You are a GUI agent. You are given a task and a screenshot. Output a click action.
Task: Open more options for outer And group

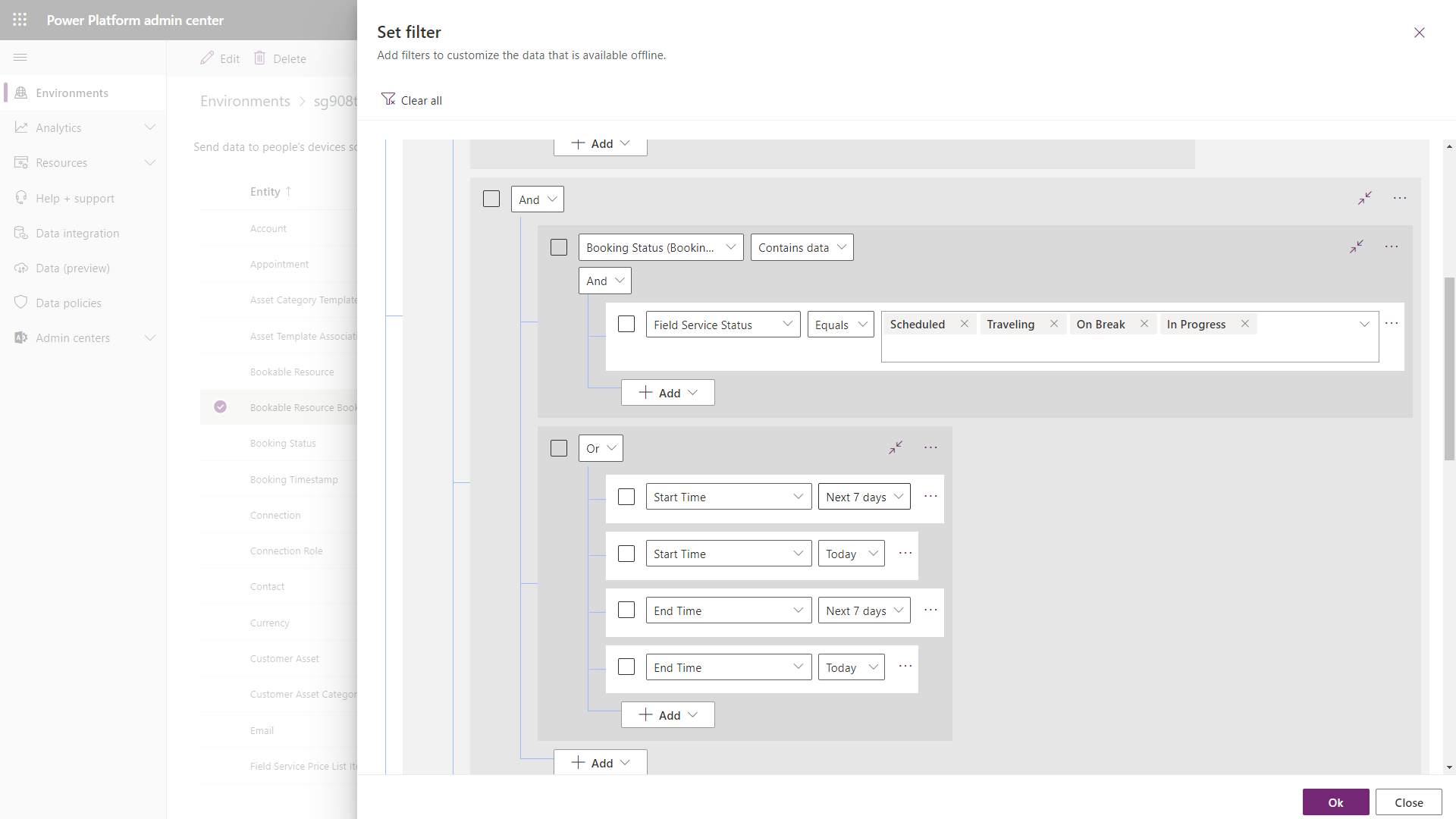1400,199
